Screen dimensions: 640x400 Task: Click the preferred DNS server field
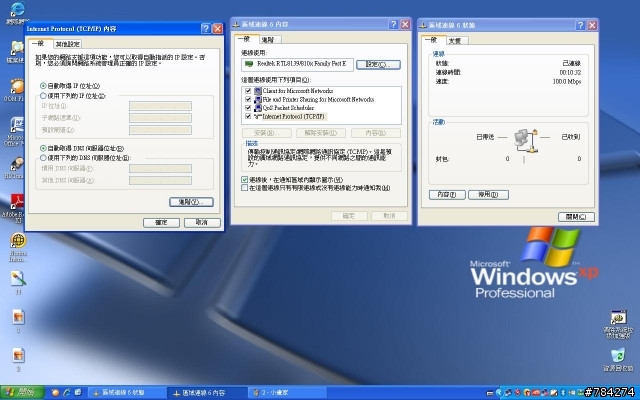point(160,168)
